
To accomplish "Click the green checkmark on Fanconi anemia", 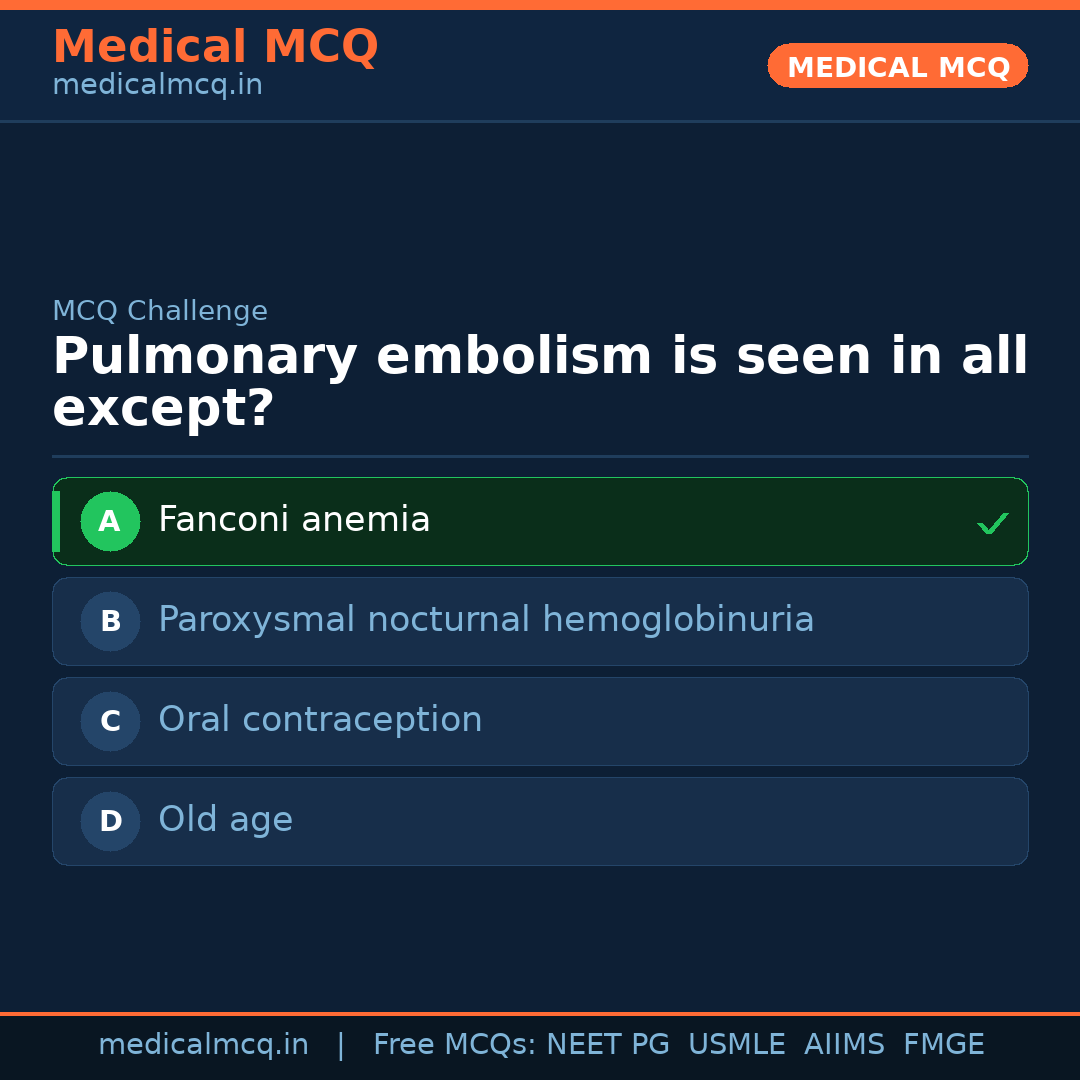I will (x=992, y=523).
